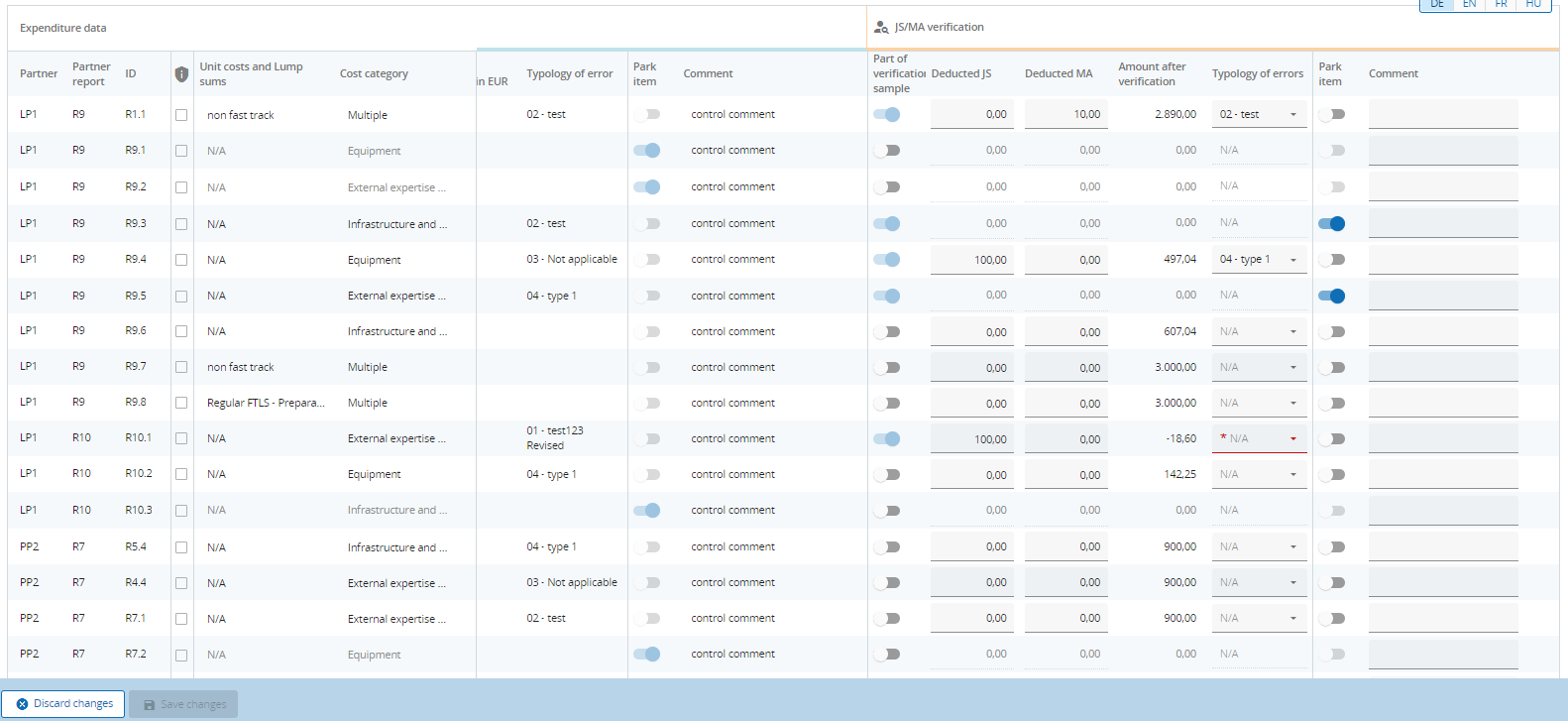Click Deducted MA field showing 10,00
The height and width of the screenshot is (721, 1568).
point(1065,115)
